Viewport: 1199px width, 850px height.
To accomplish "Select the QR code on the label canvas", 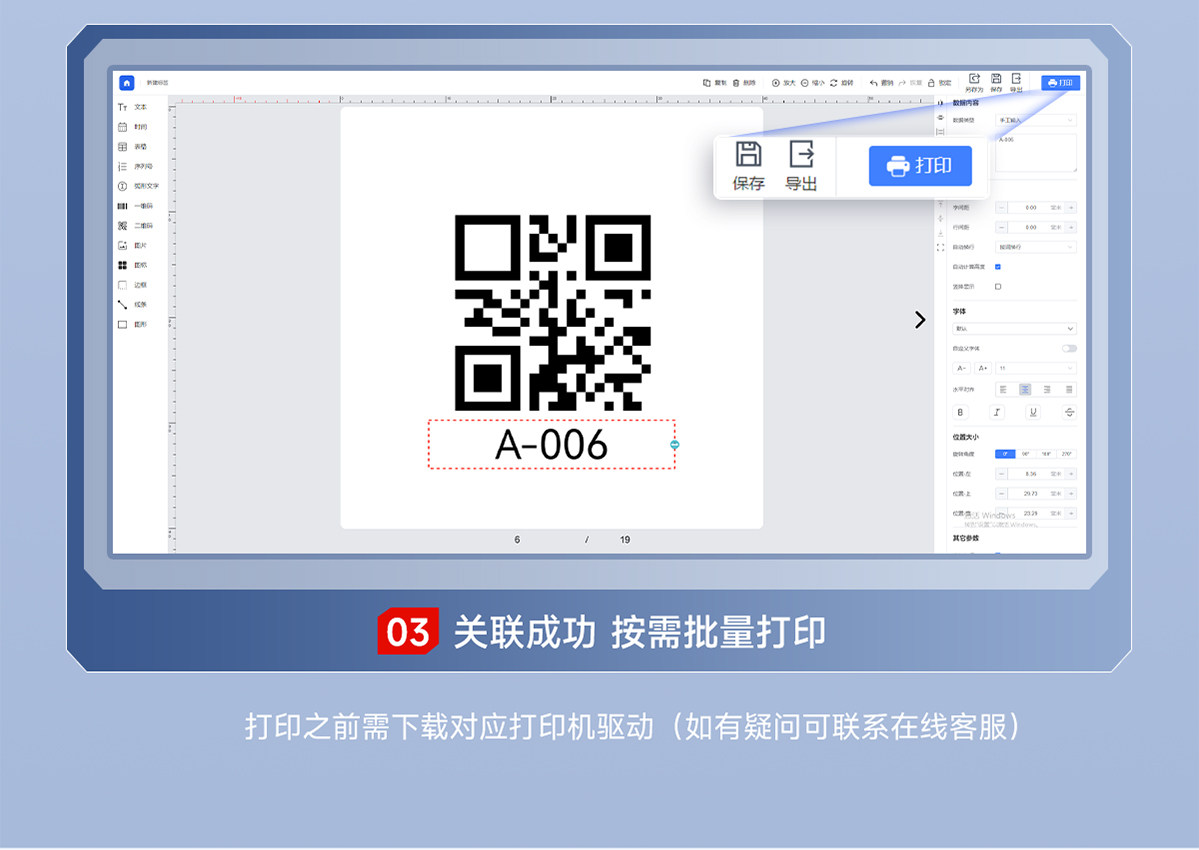I will click(x=553, y=313).
